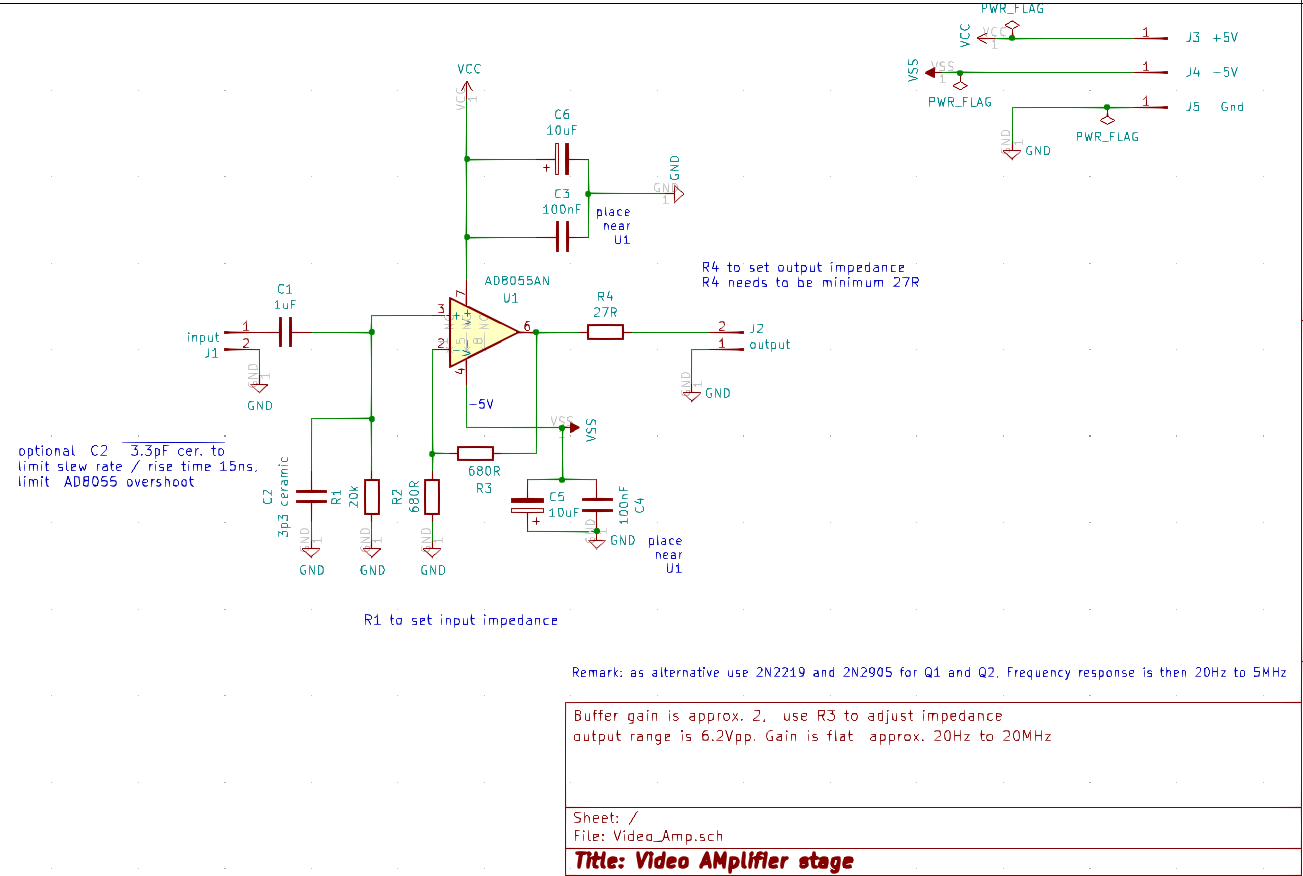
Task: Click the "Sheet: /" title block field
Action: (605, 817)
